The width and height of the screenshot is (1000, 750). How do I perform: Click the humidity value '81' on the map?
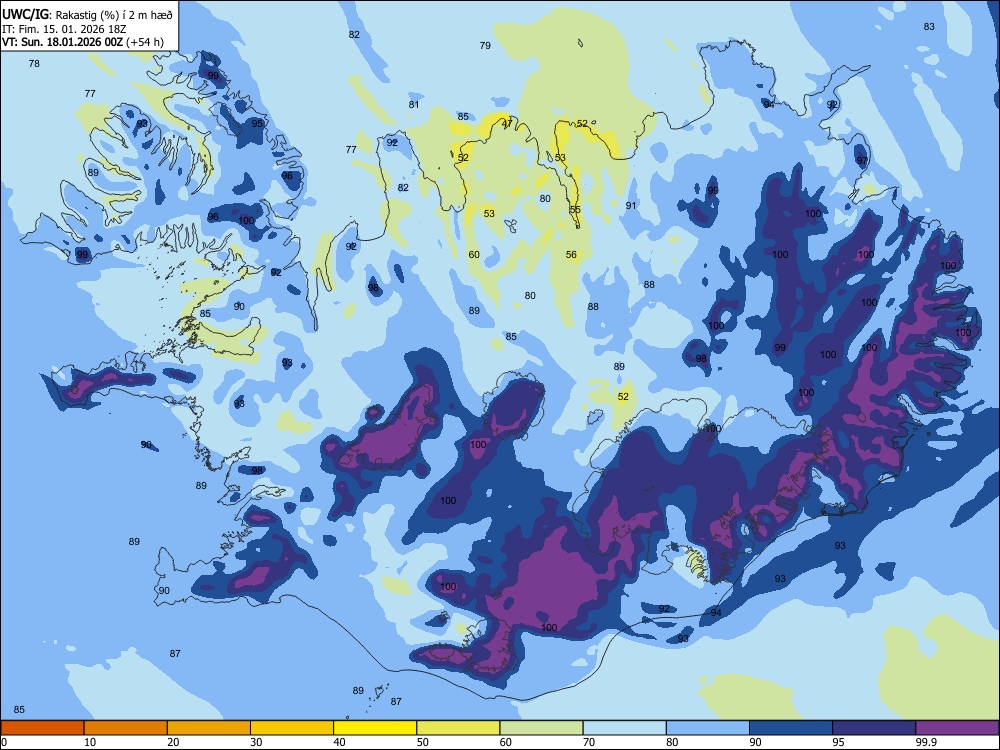click(x=414, y=105)
